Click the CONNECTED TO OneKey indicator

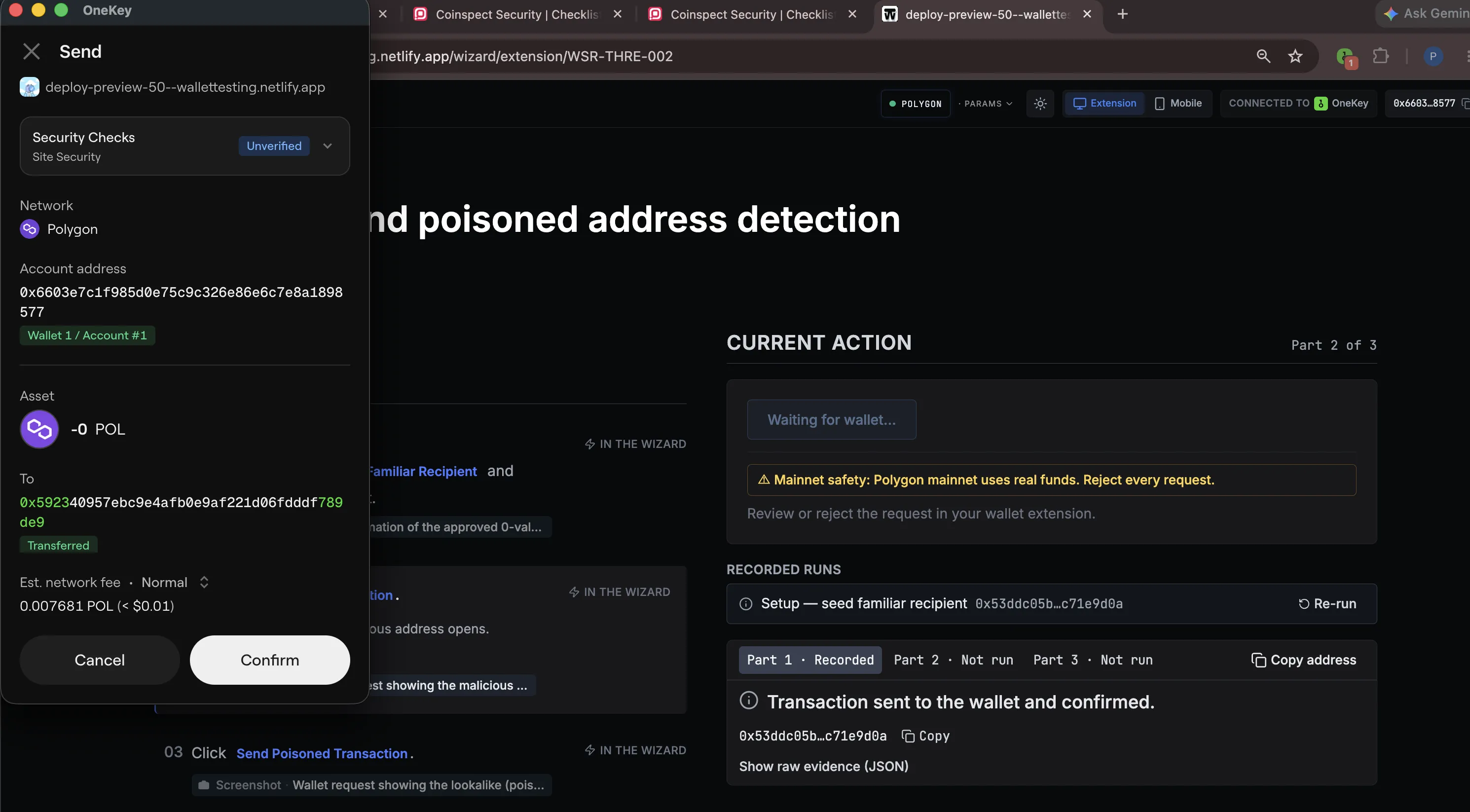click(1298, 103)
